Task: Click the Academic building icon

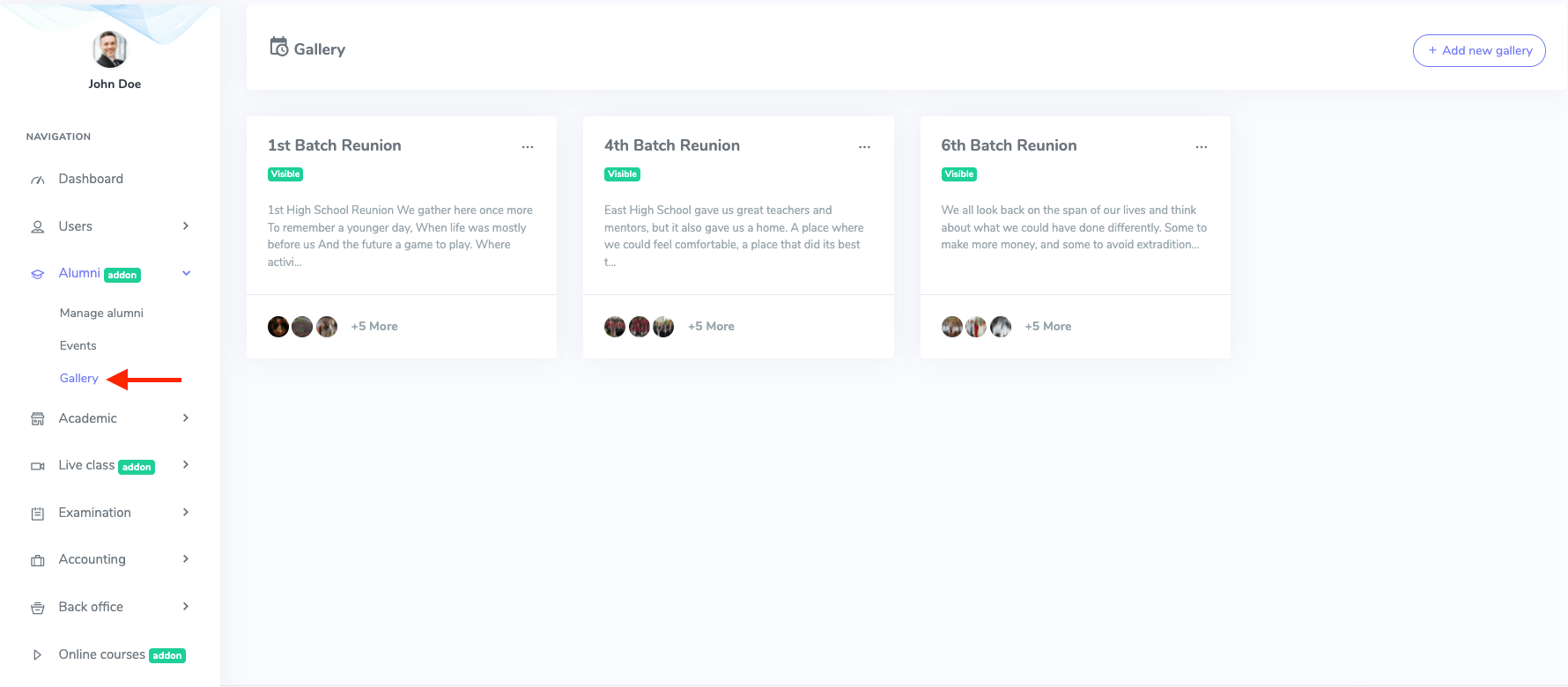Action: [x=38, y=419]
